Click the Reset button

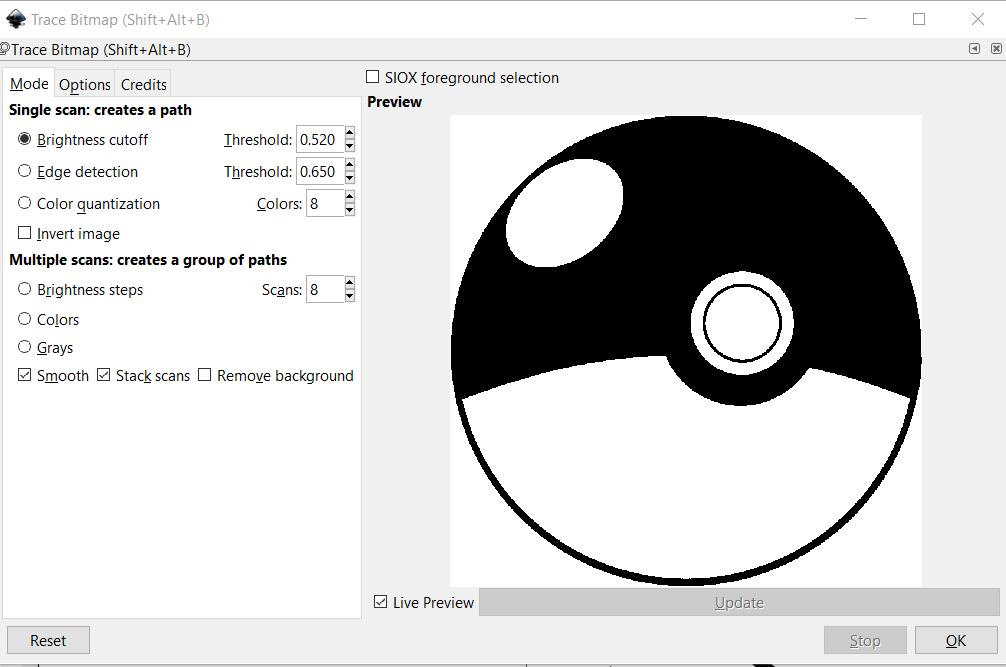(48, 640)
